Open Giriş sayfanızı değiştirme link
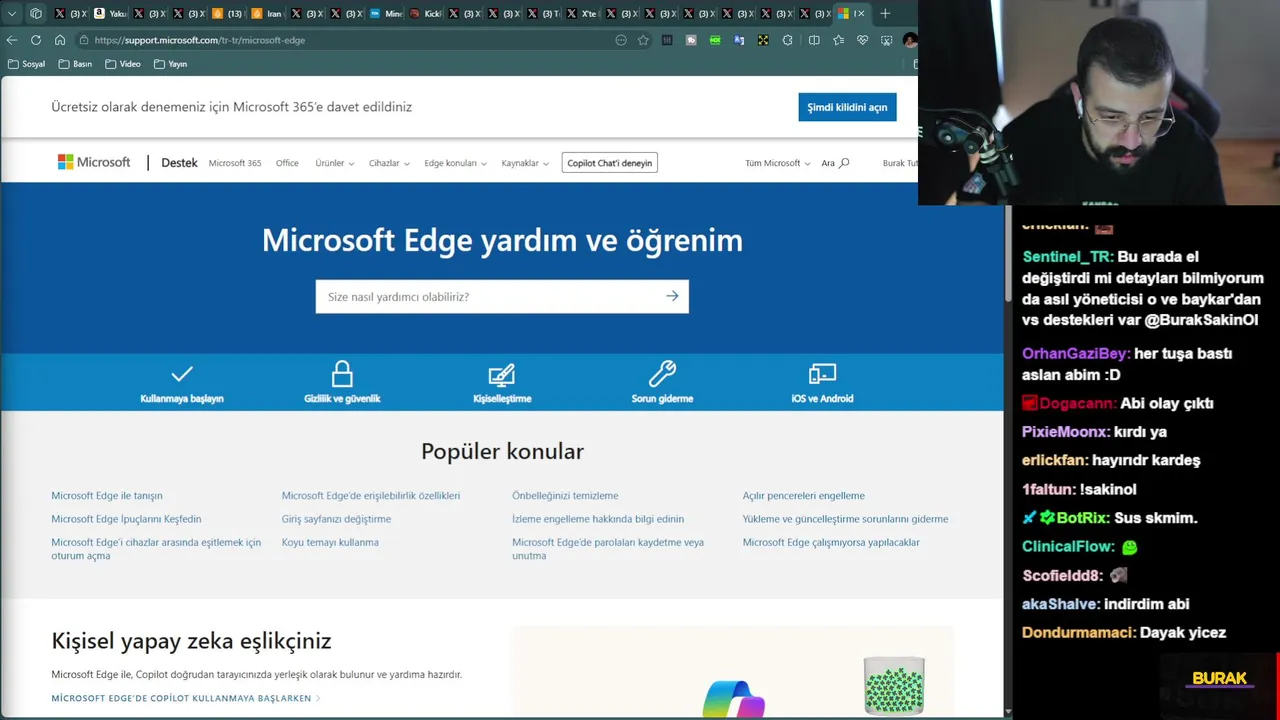The width and height of the screenshot is (1280, 720). 336,519
